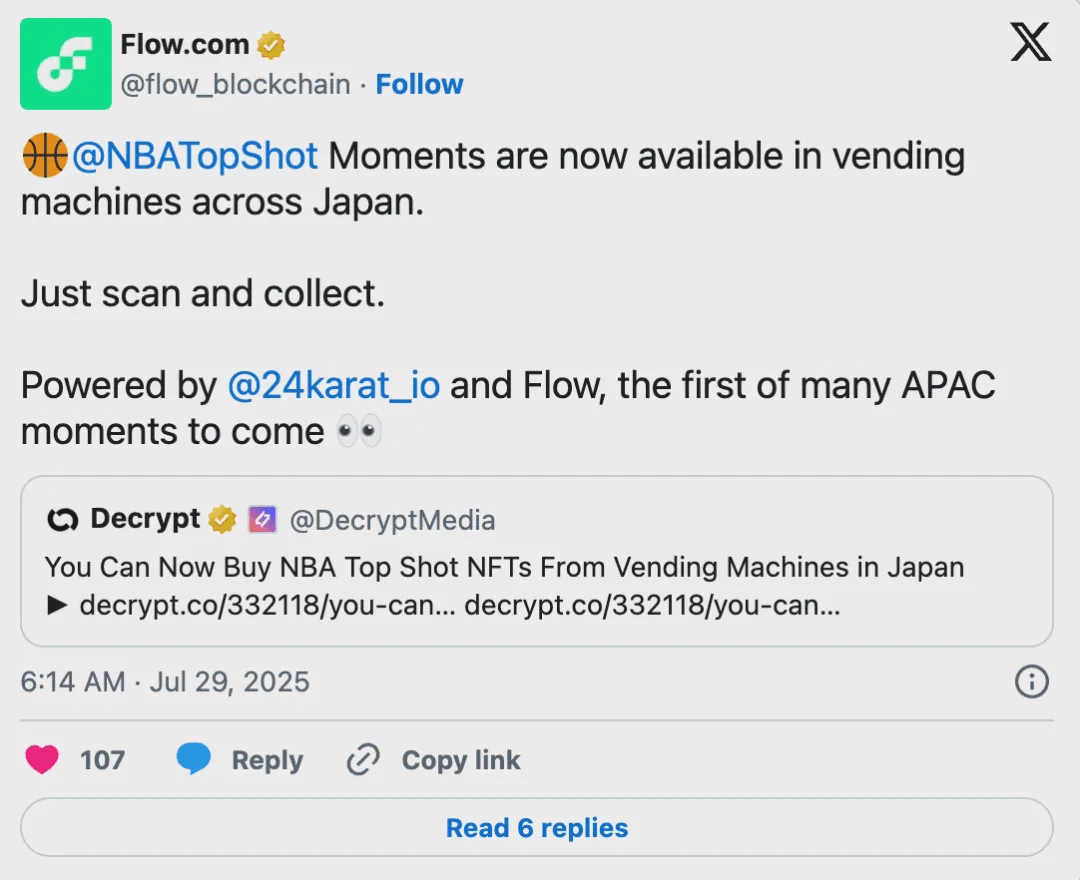Click the X logo icon
The image size is (1080, 880).
(1030, 43)
